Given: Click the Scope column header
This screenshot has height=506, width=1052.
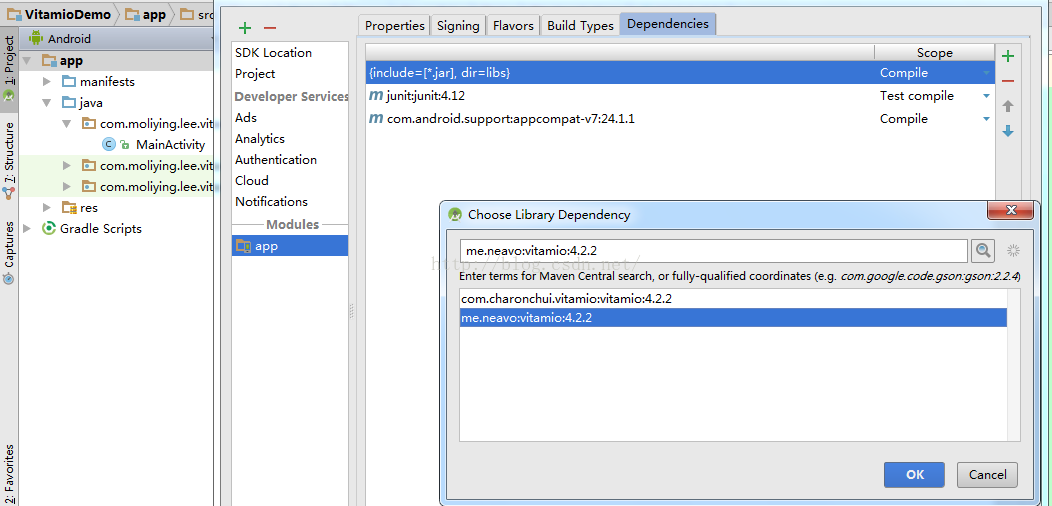Looking at the screenshot, I should point(935,52).
